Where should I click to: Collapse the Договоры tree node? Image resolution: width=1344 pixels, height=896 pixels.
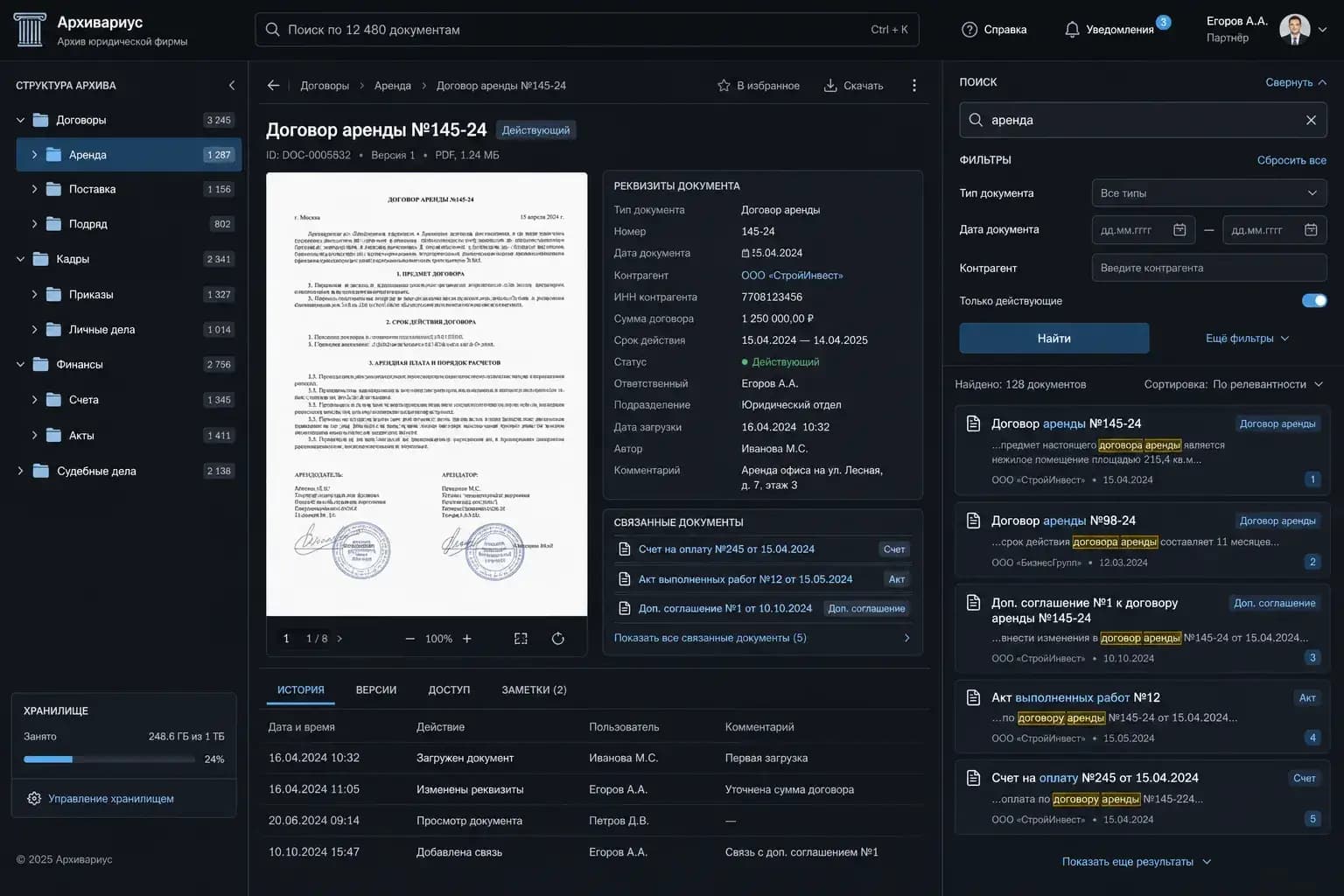coord(20,120)
